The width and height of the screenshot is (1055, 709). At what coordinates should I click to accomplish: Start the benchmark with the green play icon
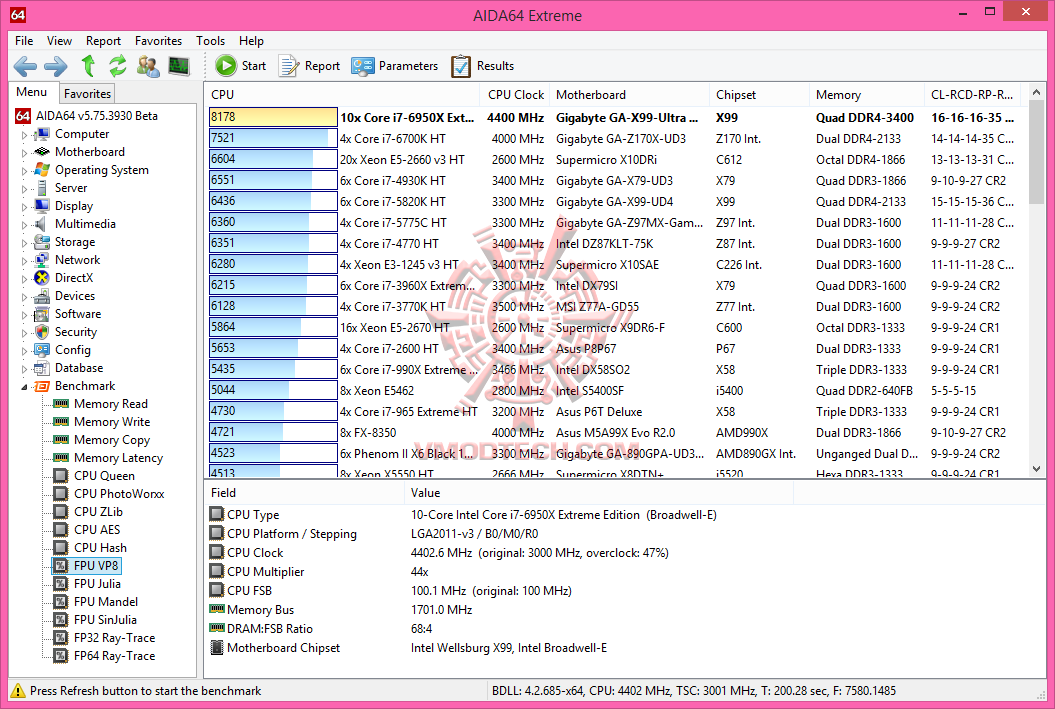[x=226, y=66]
